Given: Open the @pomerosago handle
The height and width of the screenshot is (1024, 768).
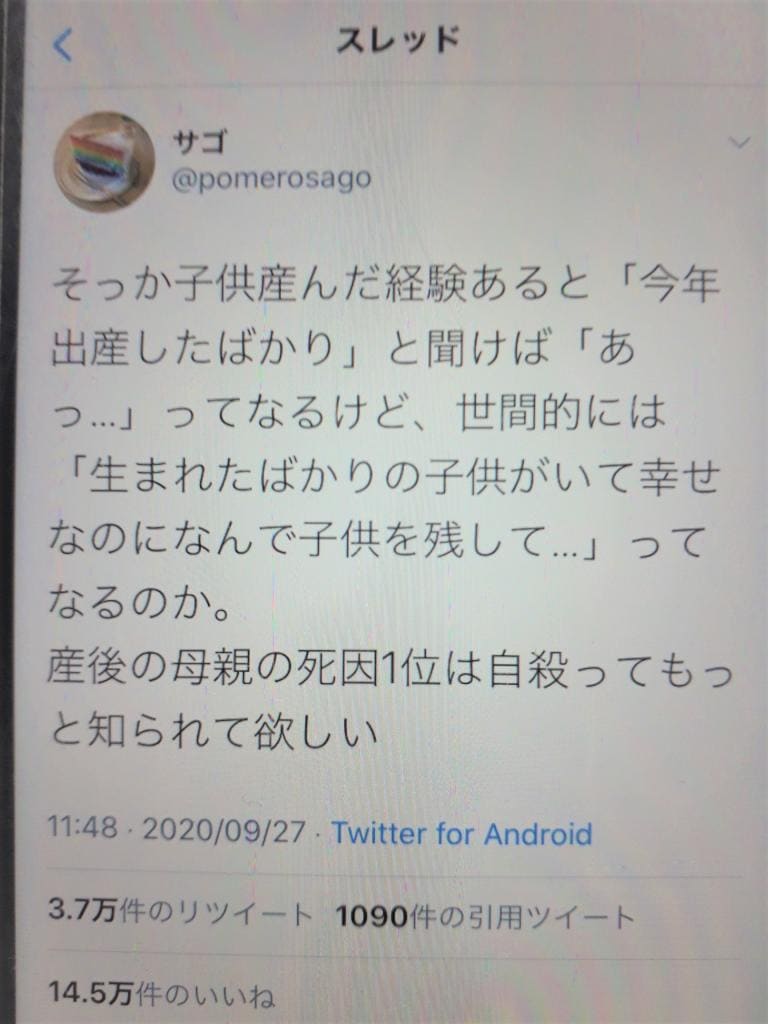Looking at the screenshot, I should (x=271, y=178).
